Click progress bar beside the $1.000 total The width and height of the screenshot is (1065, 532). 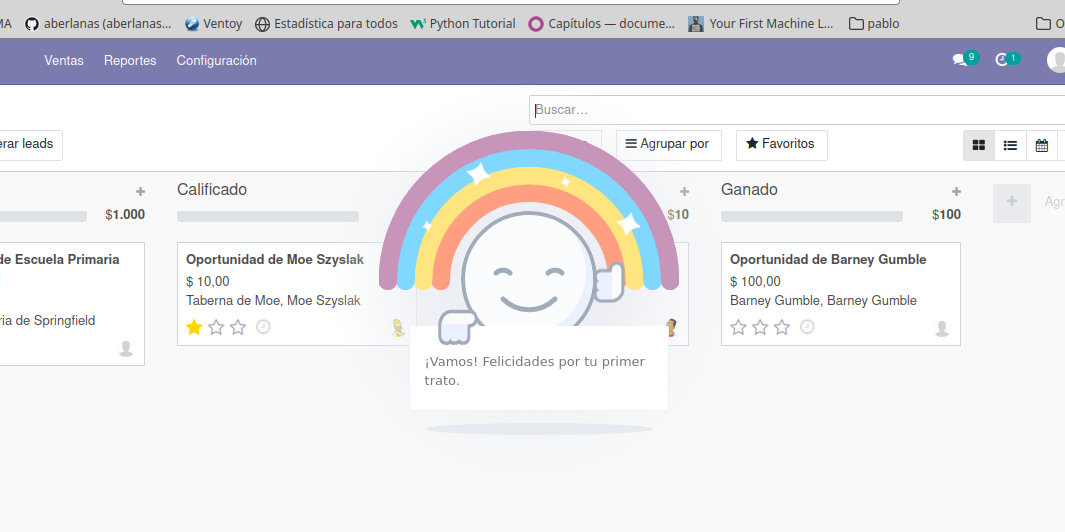[43, 216]
